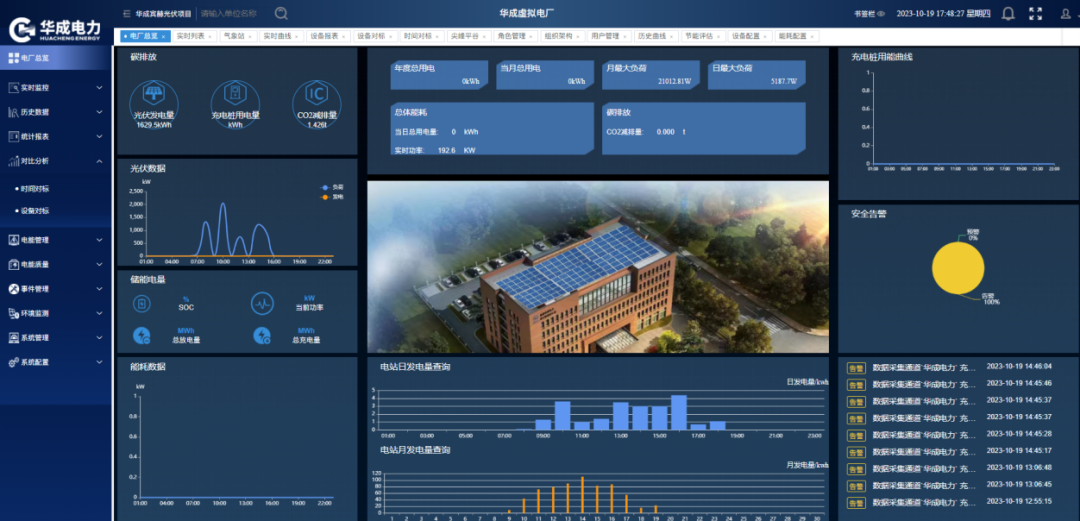The image size is (1080, 521).
Task: Click the 华成电力 company logo
Action: (55, 28)
